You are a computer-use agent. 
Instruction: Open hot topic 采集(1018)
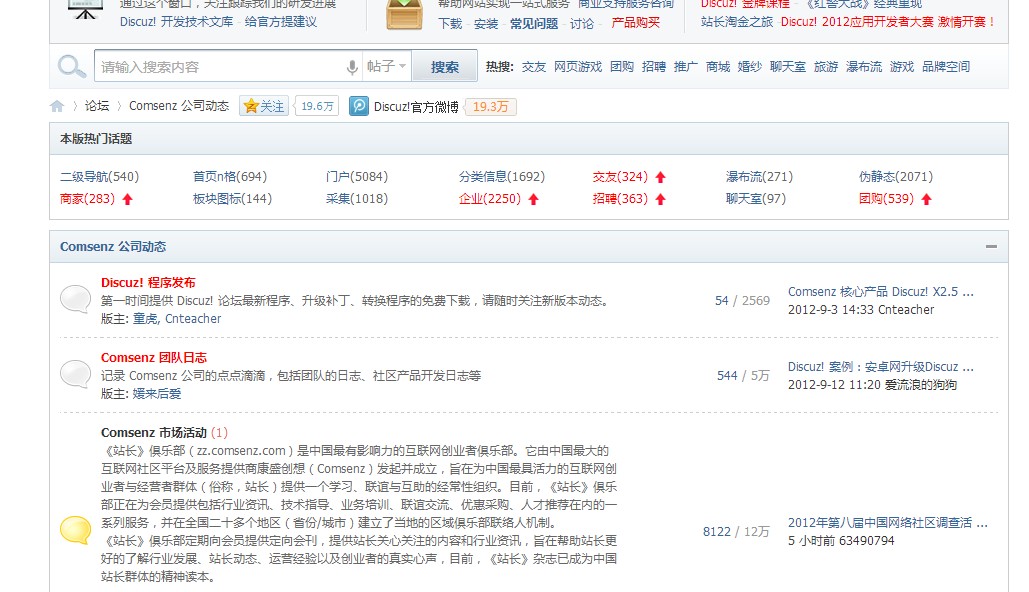(356, 199)
